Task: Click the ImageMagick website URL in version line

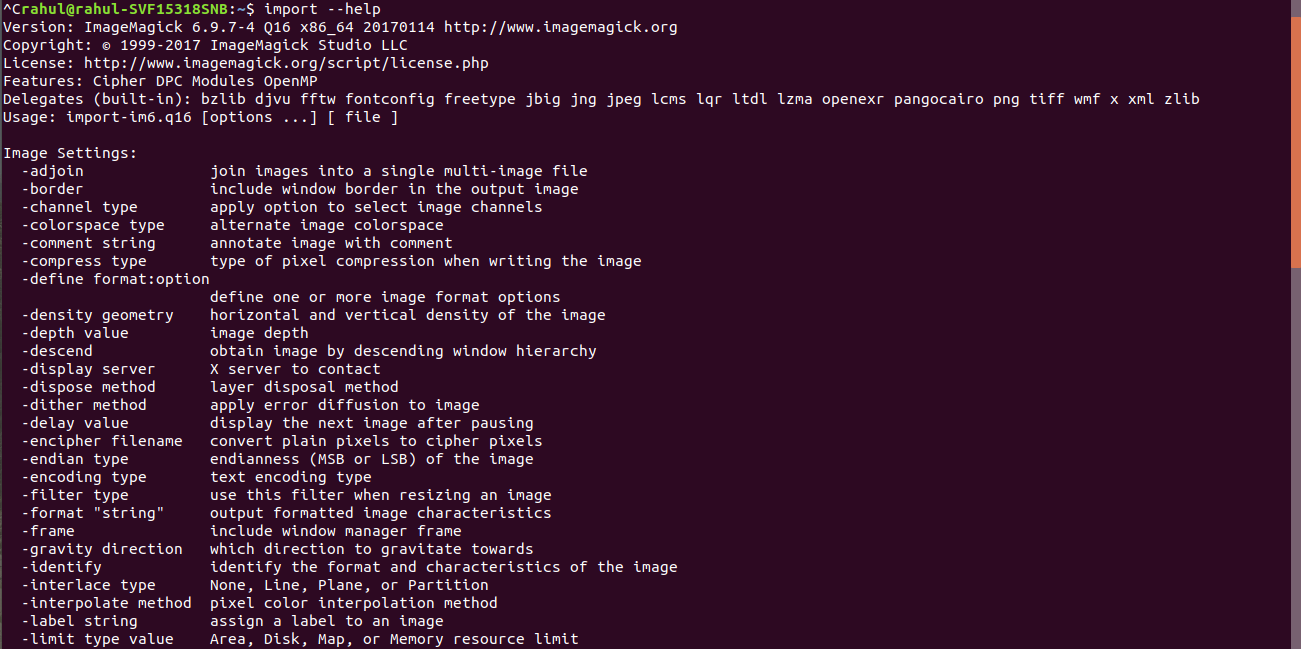Action: [561, 27]
